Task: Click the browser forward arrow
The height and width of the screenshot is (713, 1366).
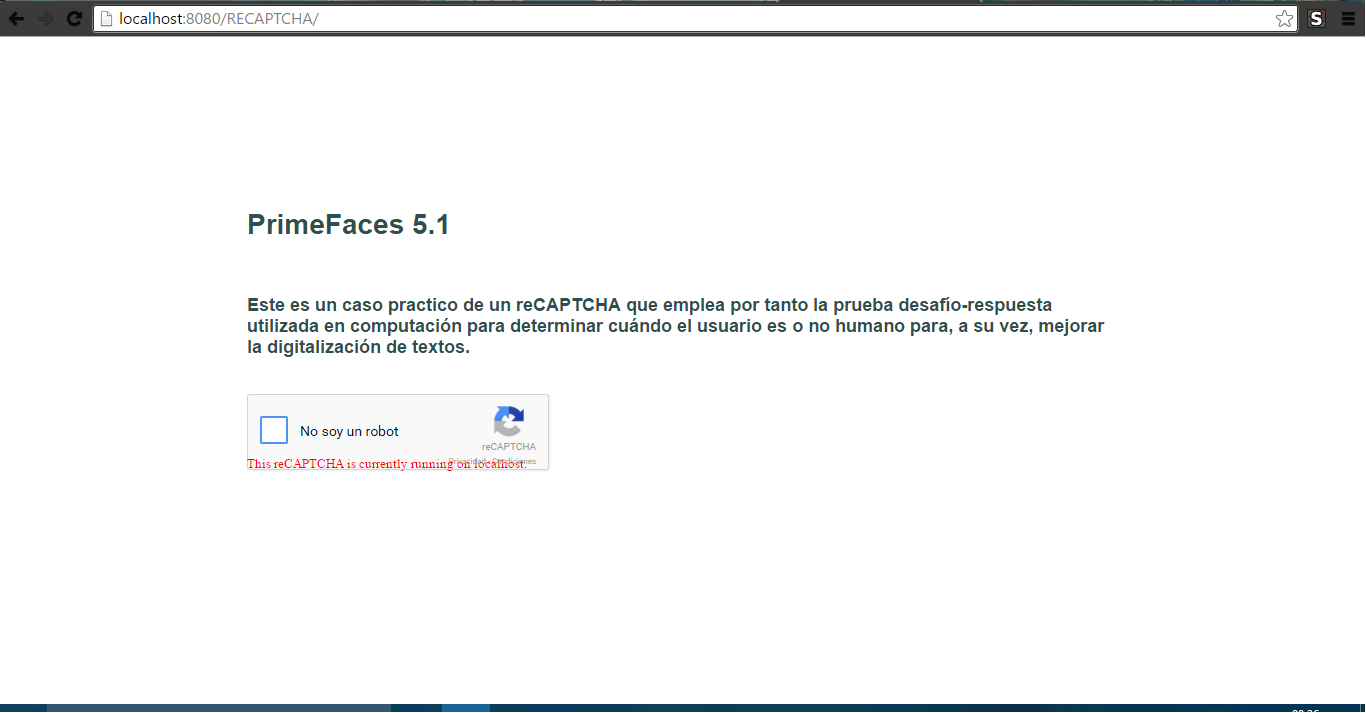Action: tap(45, 18)
